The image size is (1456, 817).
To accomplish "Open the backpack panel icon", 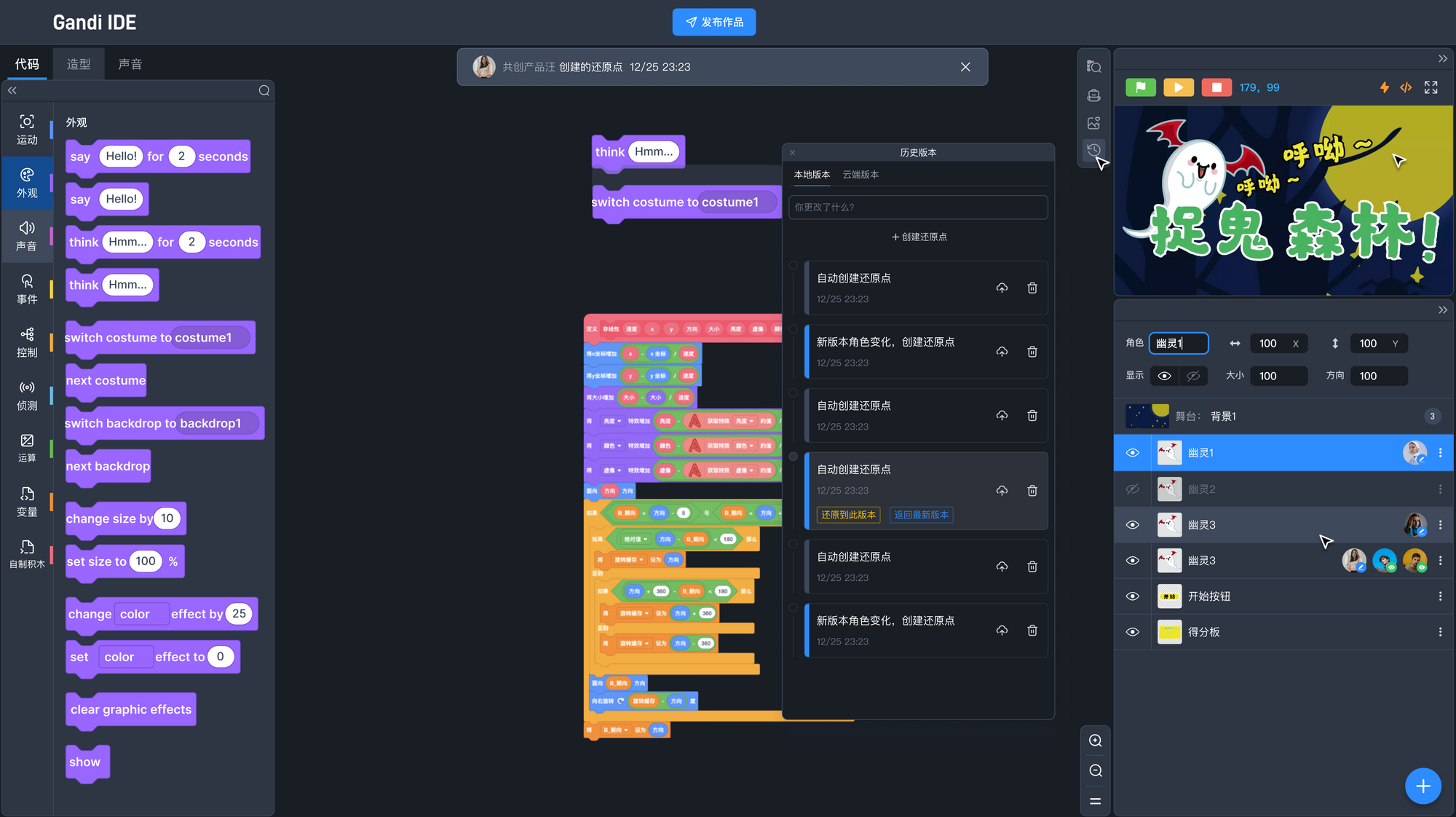I will (x=1094, y=95).
